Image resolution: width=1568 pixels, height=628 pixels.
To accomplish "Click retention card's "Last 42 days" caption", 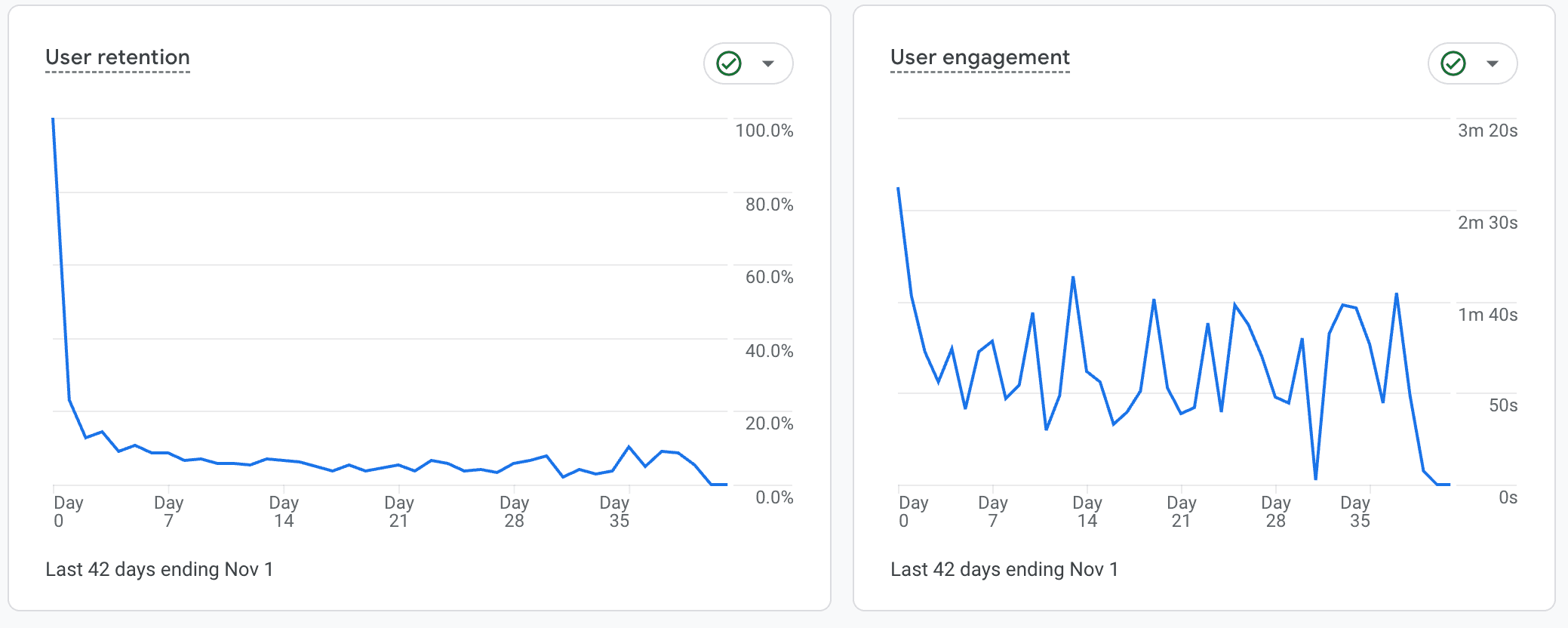I will point(159,569).
